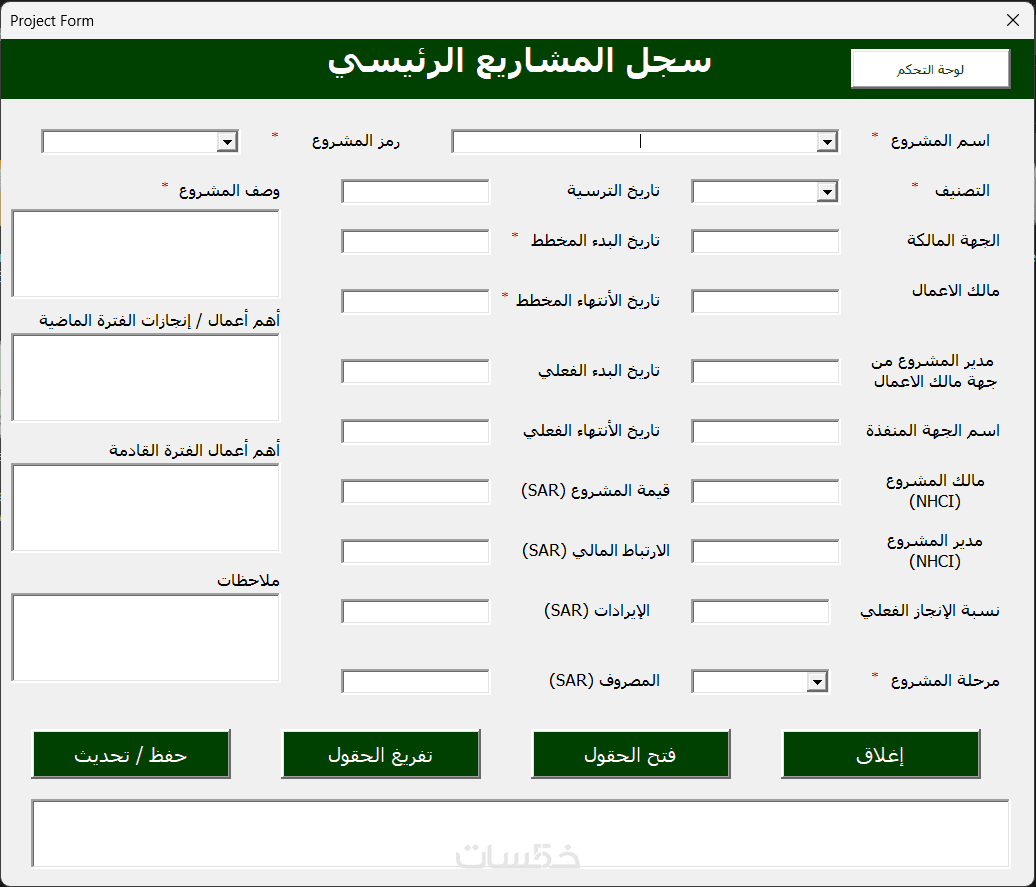Click the green إغلاق close button
The width and height of the screenshot is (1036, 887).
(x=880, y=754)
